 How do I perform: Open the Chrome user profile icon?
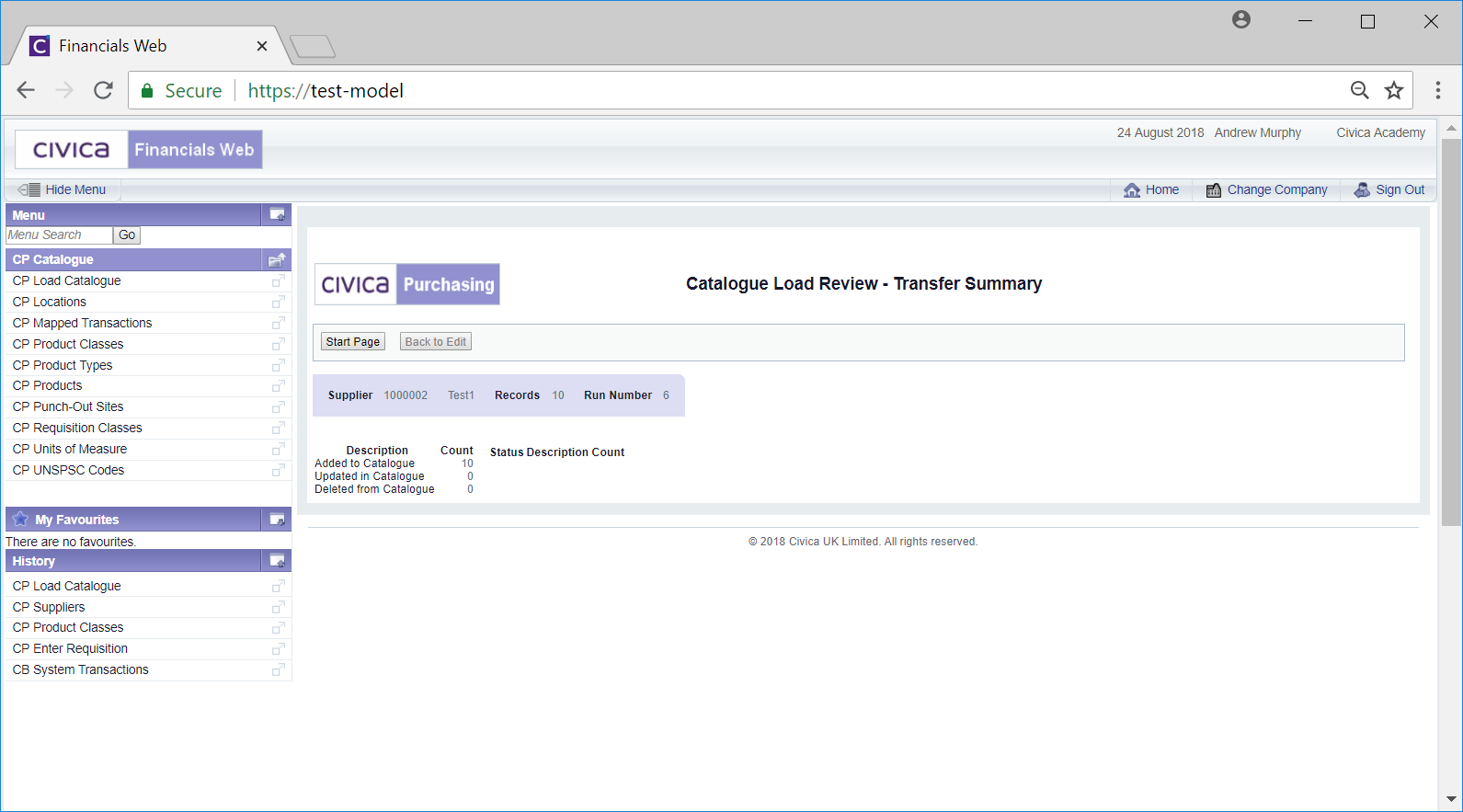coord(1241,19)
